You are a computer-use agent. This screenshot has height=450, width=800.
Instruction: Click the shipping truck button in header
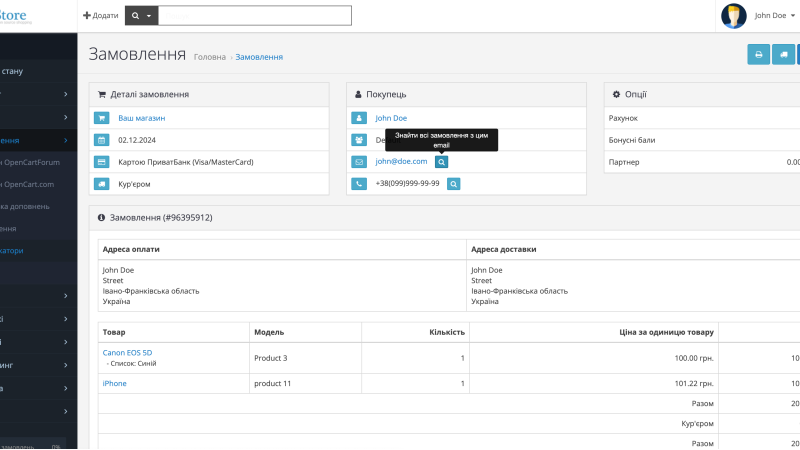pos(783,55)
